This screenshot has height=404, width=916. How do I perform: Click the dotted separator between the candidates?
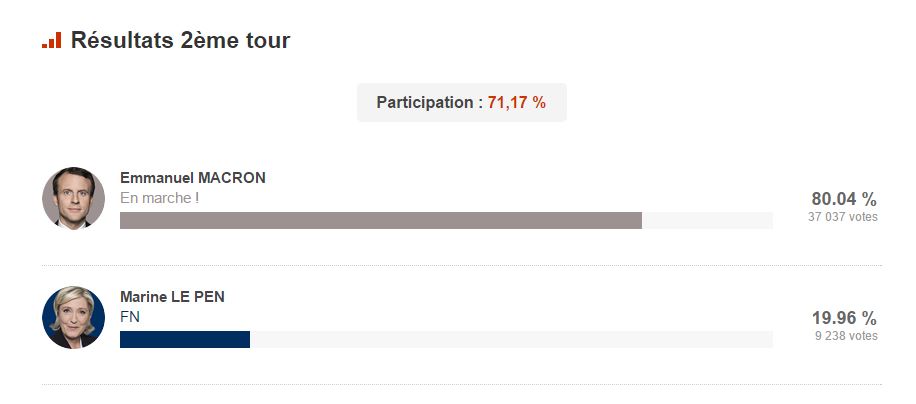click(x=461, y=265)
